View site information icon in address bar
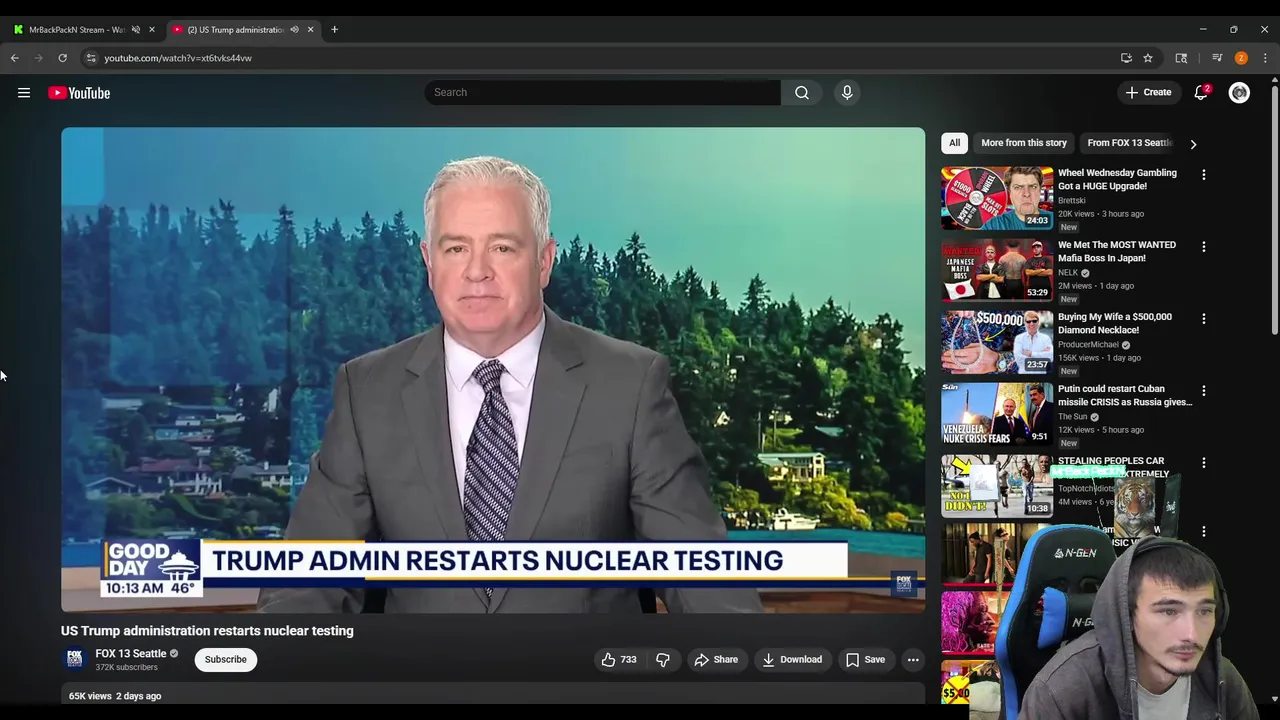This screenshot has height=720, width=1280. click(x=91, y=58)
